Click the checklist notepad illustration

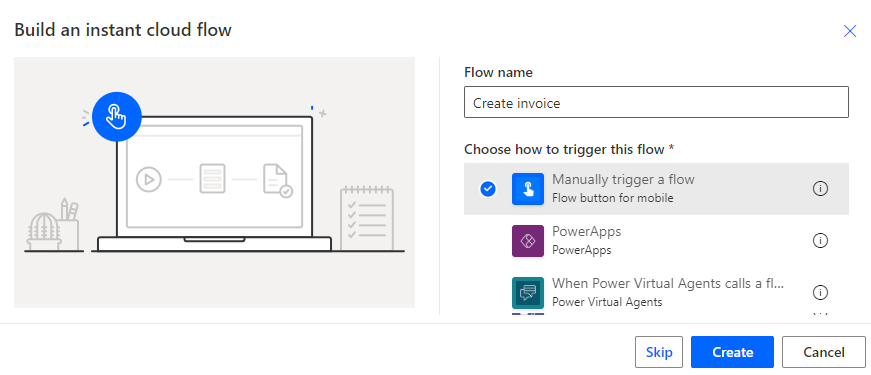click(x=367, y=218)
